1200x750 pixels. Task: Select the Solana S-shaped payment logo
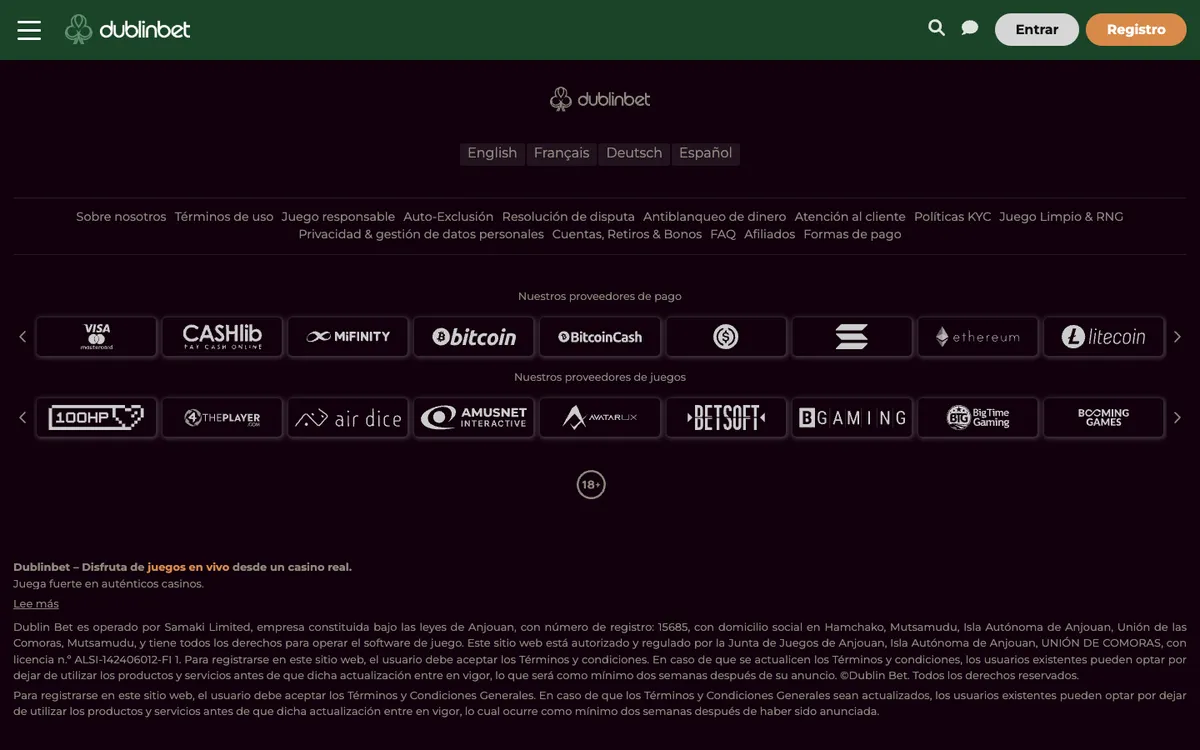[x=852, y=337]
